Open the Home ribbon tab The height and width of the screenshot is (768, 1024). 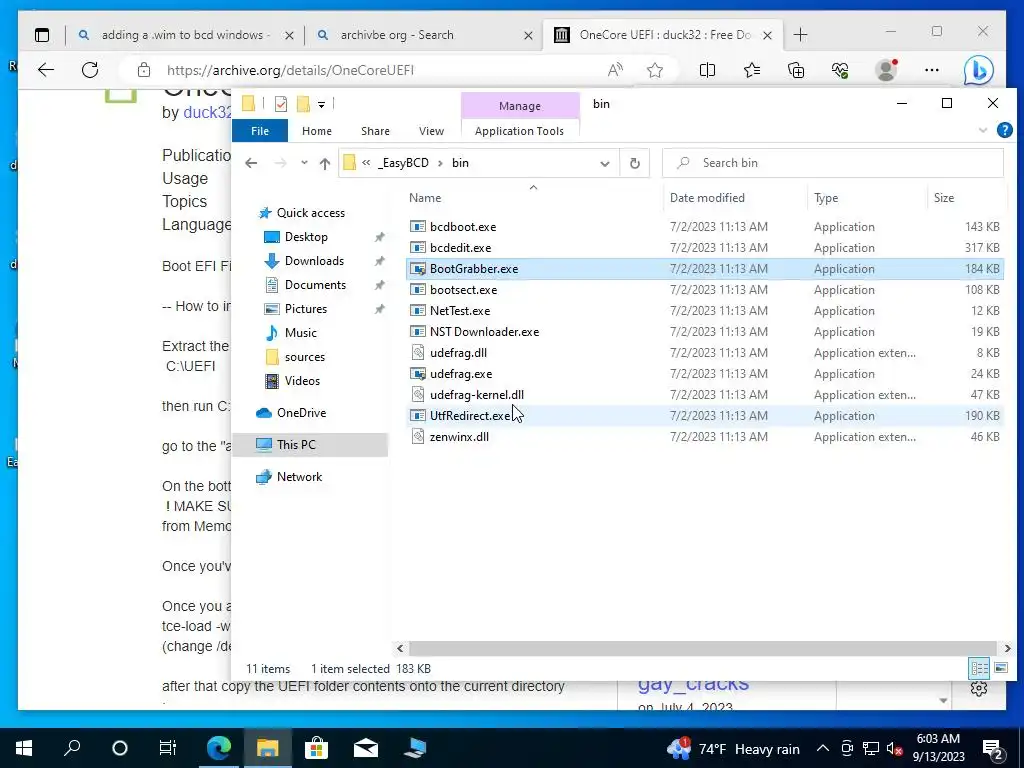tap(317, 131)
